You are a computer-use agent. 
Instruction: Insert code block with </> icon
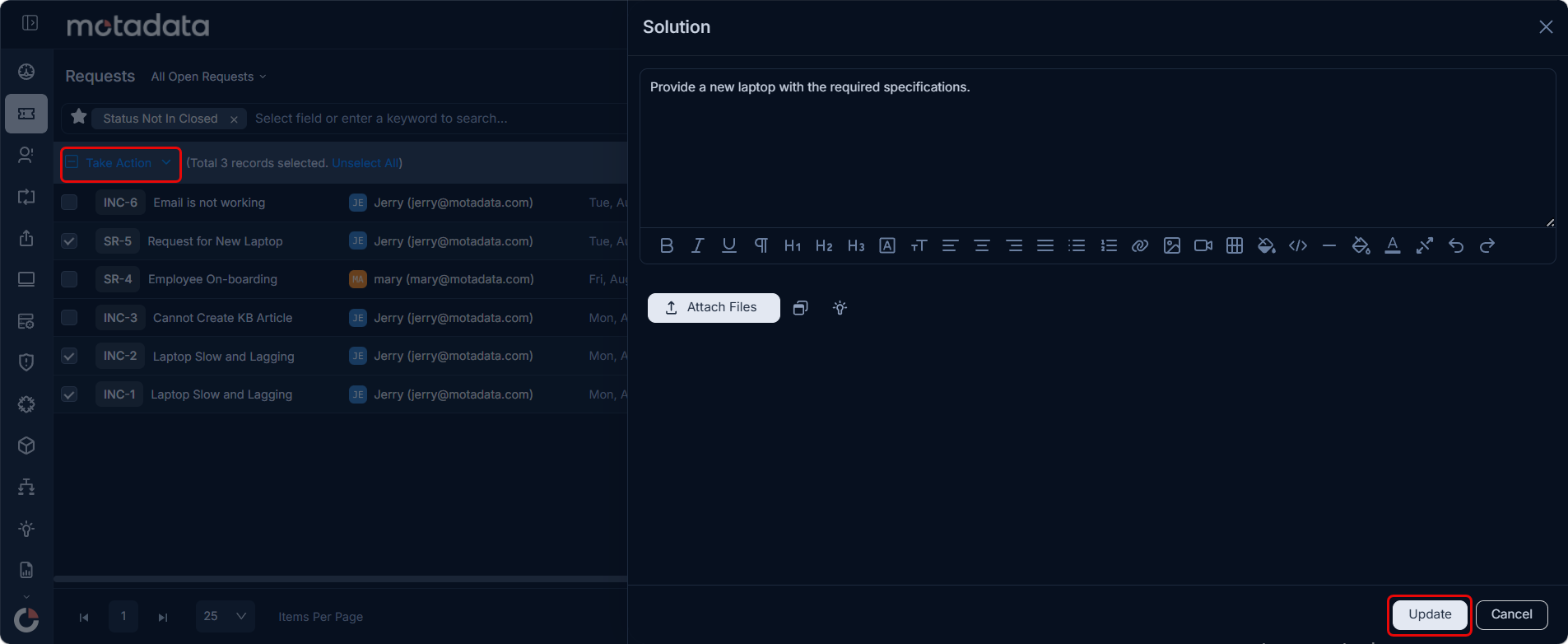point(1298,245)
